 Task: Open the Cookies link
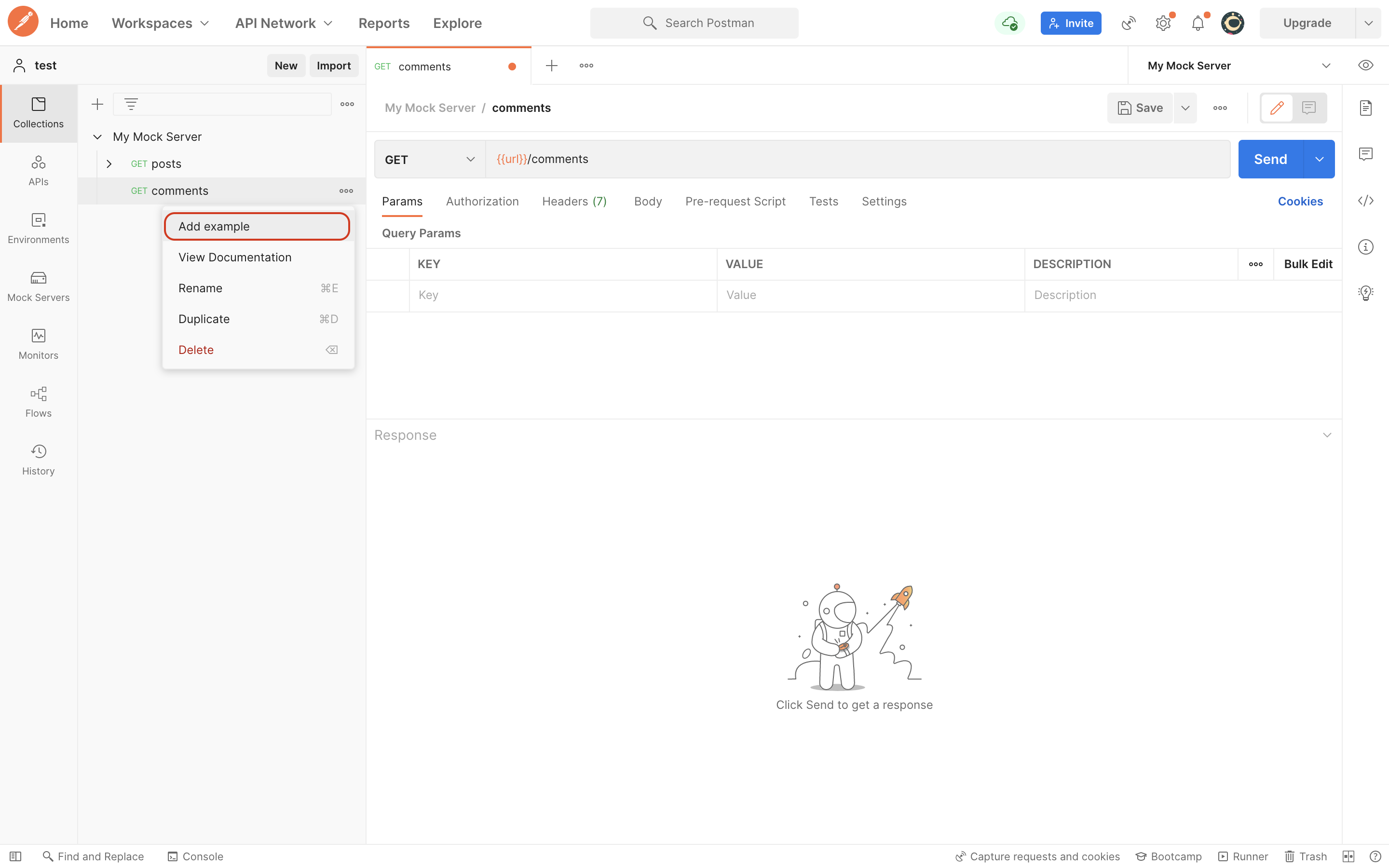(1299, 202)
